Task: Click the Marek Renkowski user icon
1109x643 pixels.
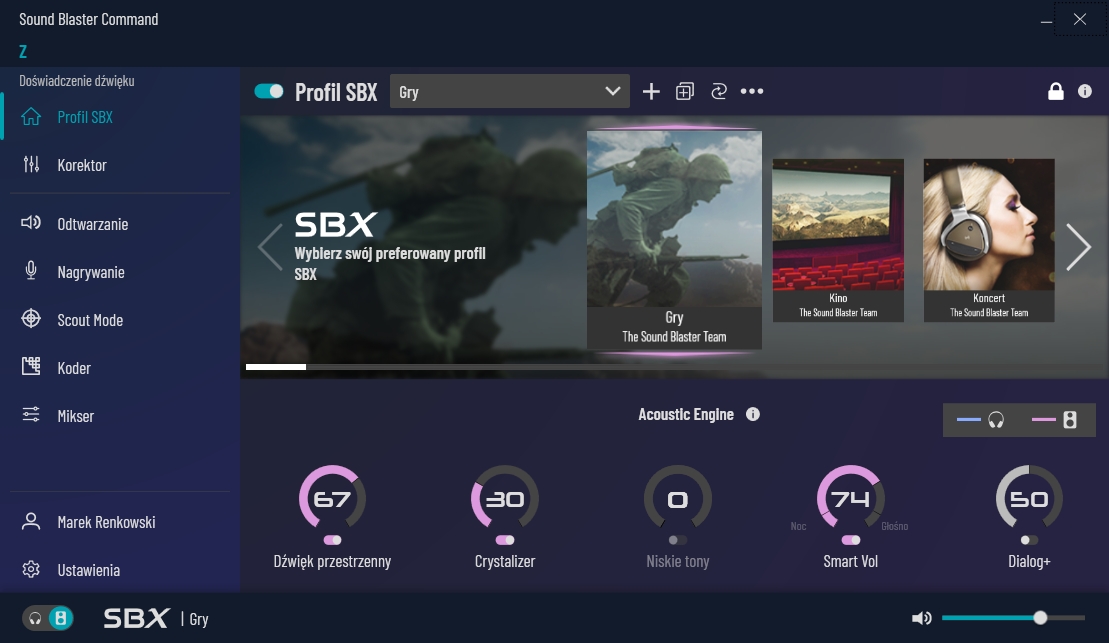Action: pos(31,521)
